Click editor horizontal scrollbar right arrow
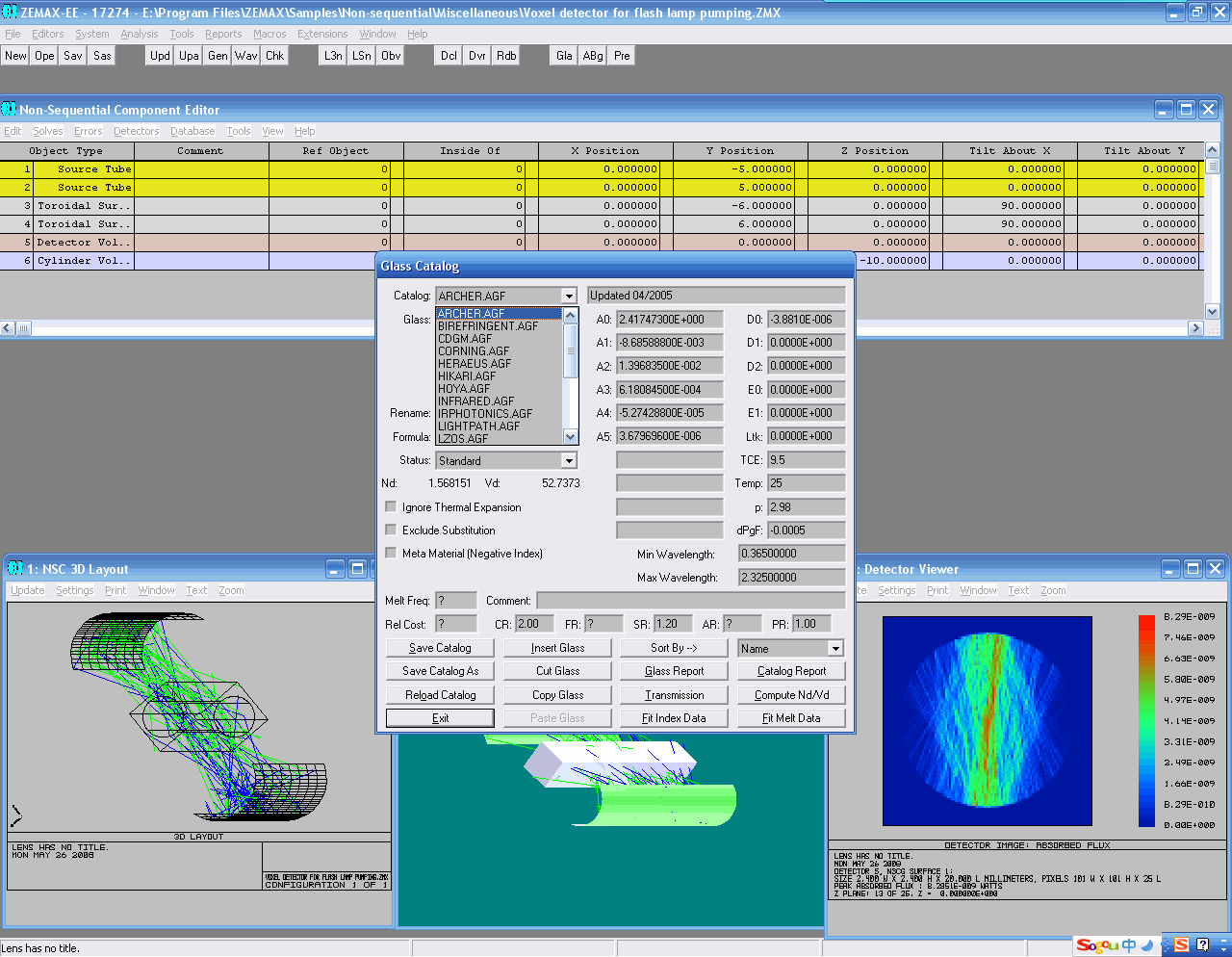The image size is (1232, 957). point(1195,327)
